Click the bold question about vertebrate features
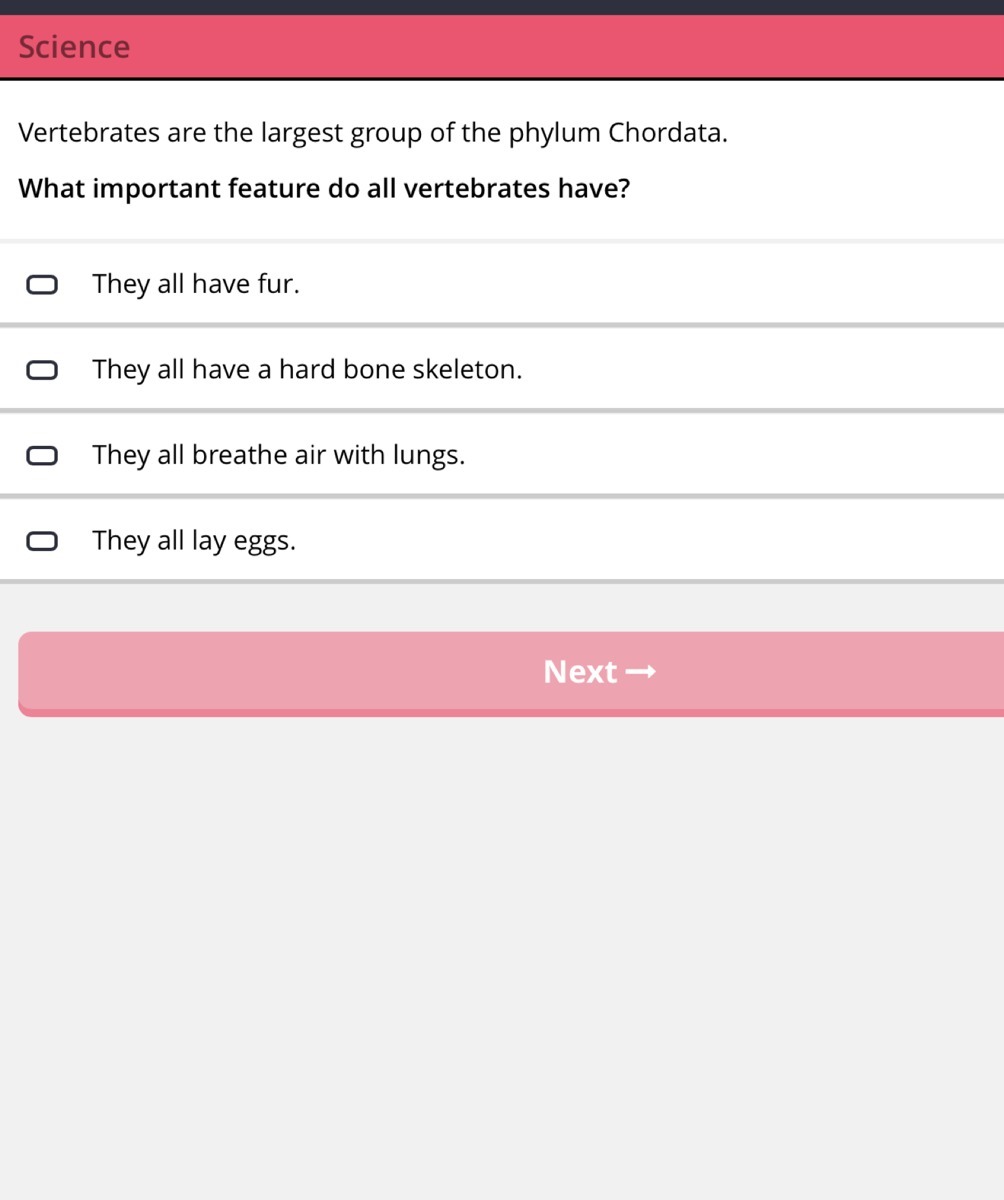This screenshot has width=1004, height=1200. pyautogui.click(x=324, y=189)
